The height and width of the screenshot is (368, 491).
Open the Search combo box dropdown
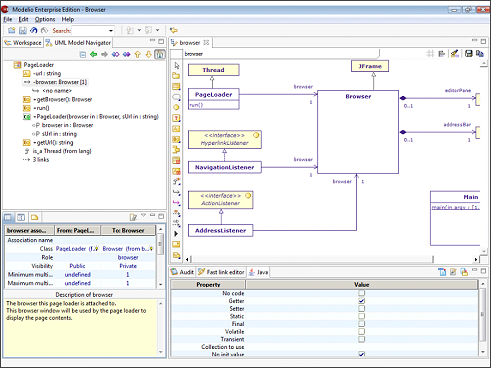coord(111,31)
